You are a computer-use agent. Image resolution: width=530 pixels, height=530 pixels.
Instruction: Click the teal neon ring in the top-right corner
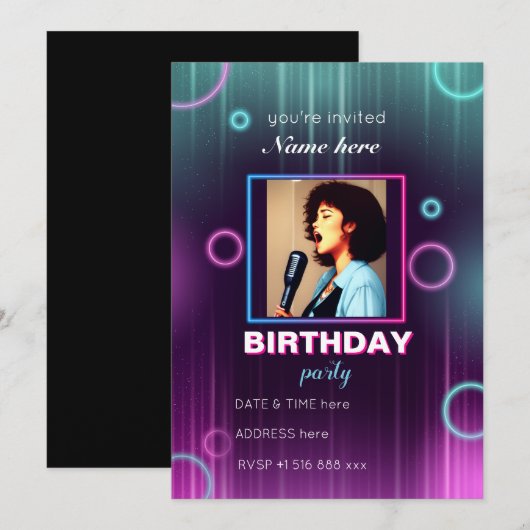[x=459, y=80]
